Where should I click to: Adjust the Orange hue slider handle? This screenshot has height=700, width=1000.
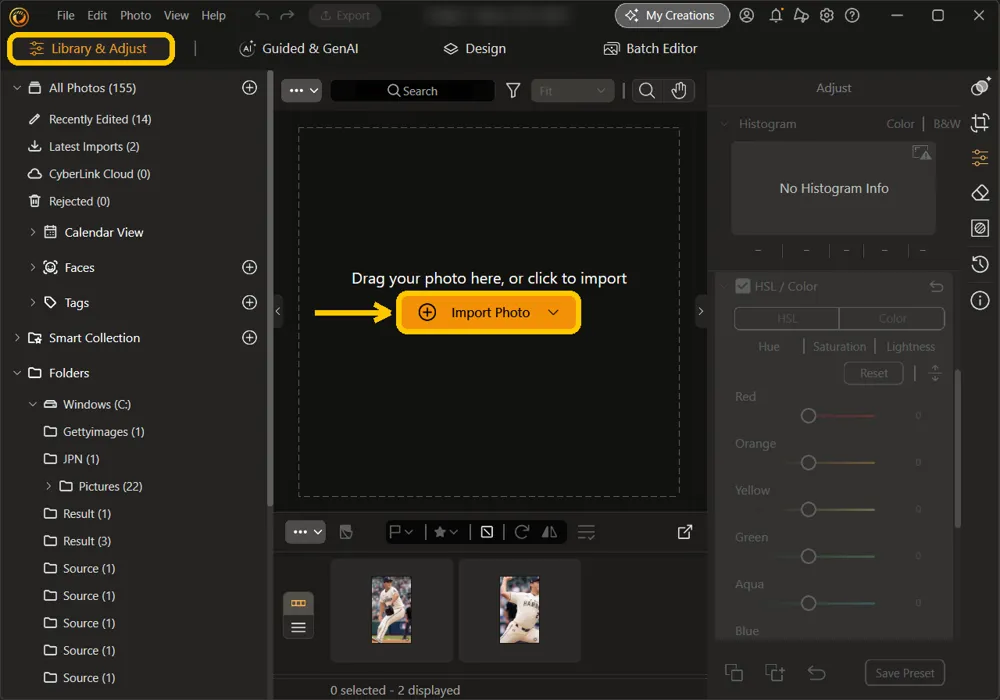coord(808,462)
